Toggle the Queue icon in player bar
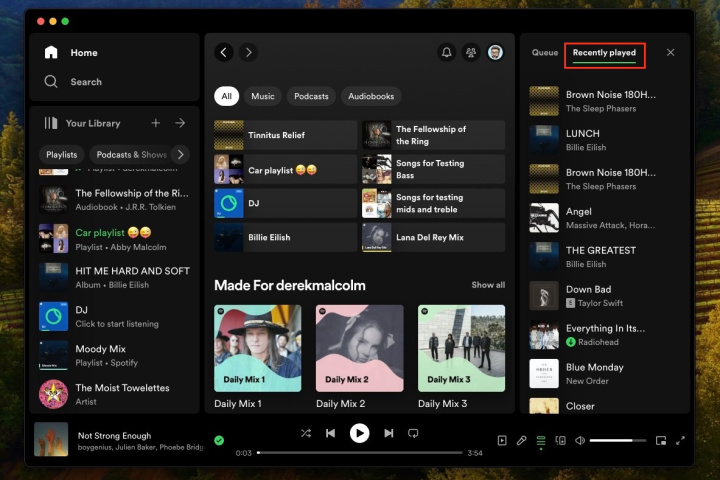This screenshot has width=720, height=480. pos(541,441)
